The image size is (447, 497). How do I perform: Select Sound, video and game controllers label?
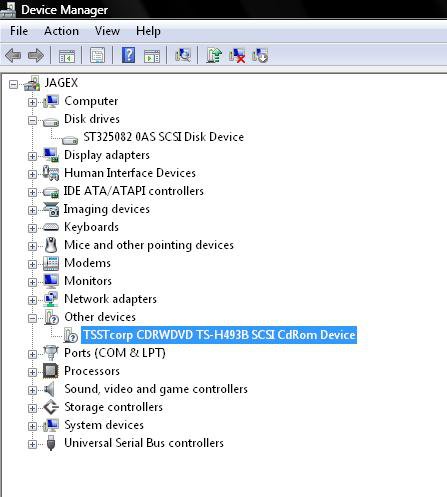(156, 389)
